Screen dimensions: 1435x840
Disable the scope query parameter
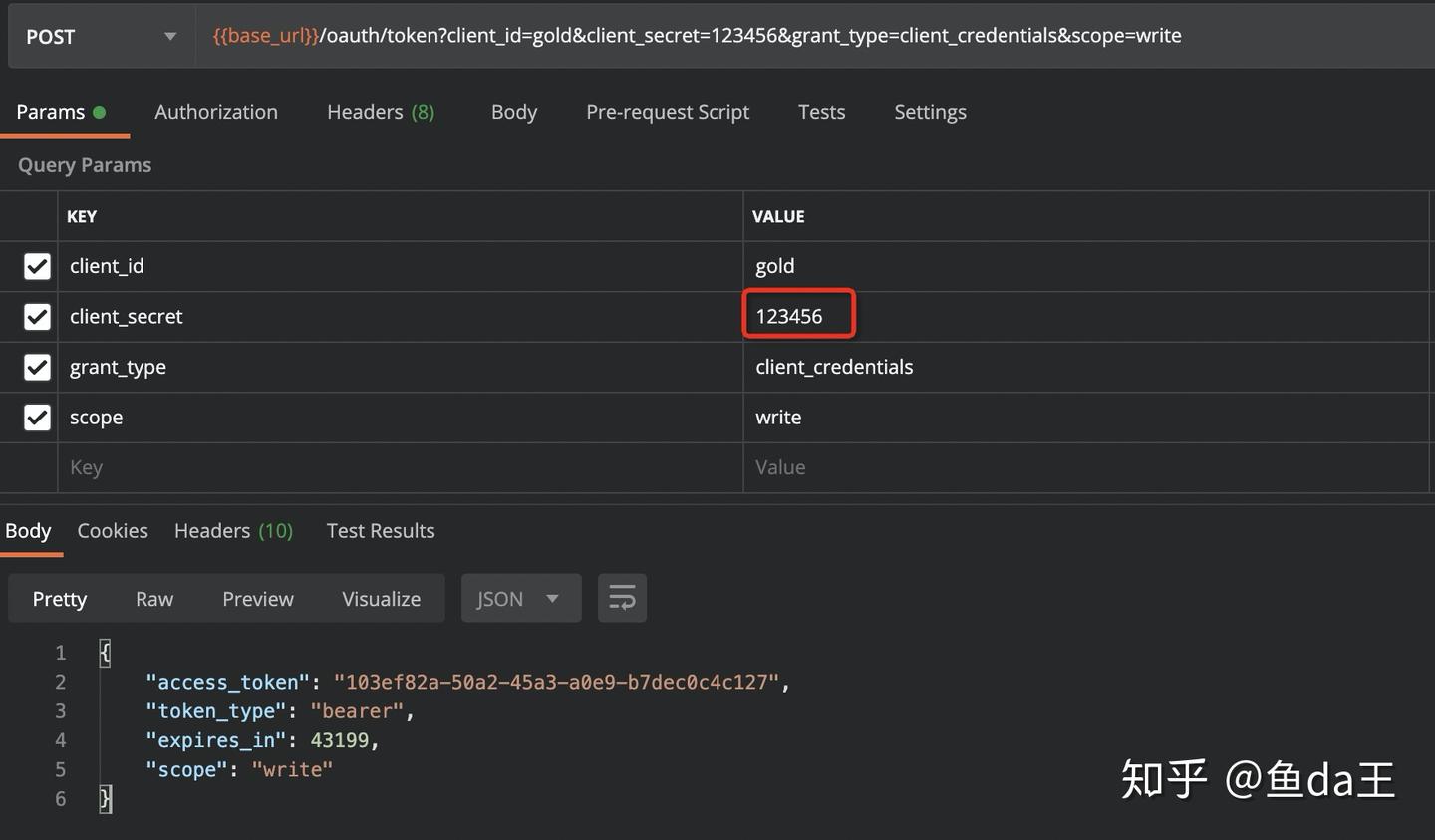point(37,417)
